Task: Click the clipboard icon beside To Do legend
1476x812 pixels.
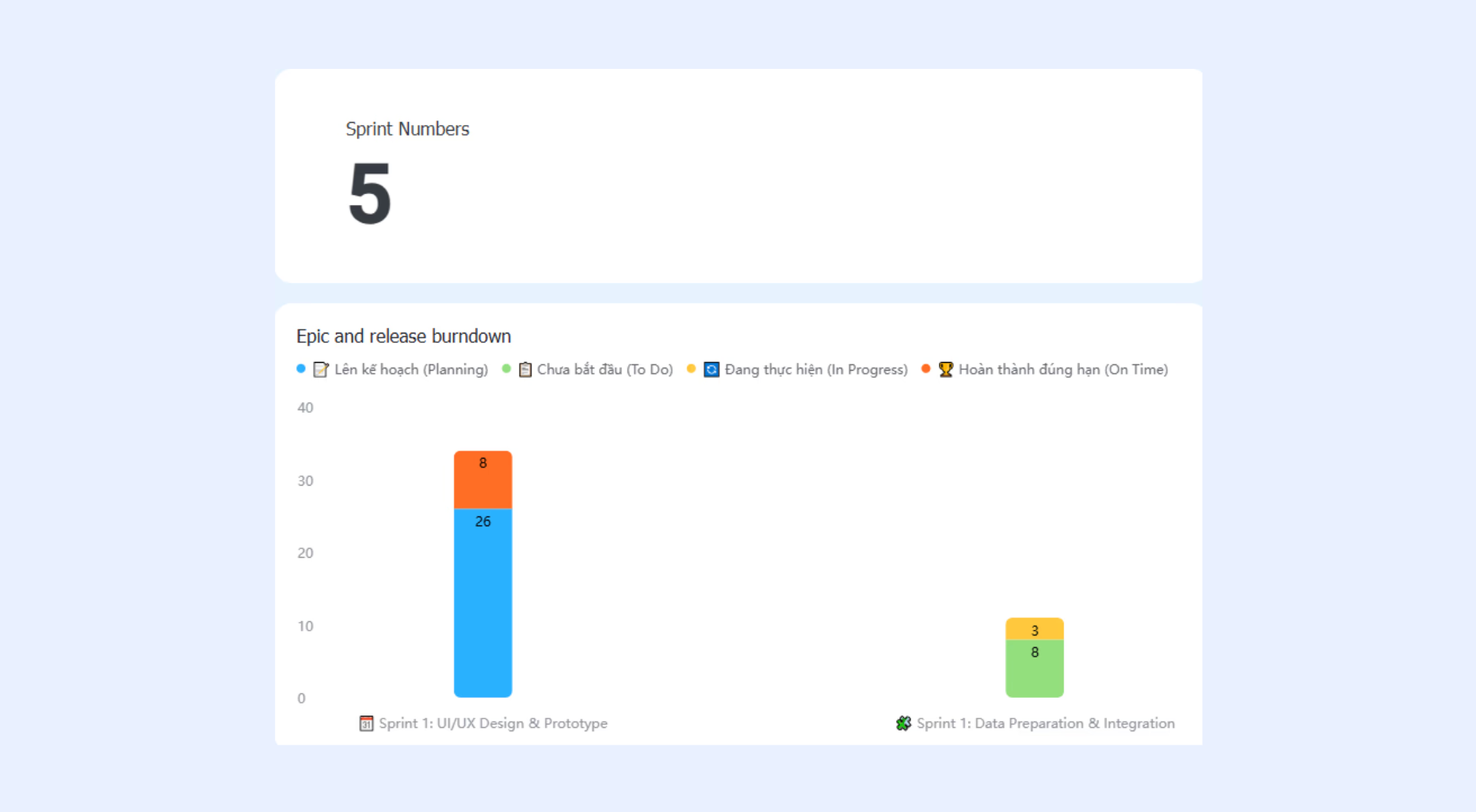Action: [524, 370]
